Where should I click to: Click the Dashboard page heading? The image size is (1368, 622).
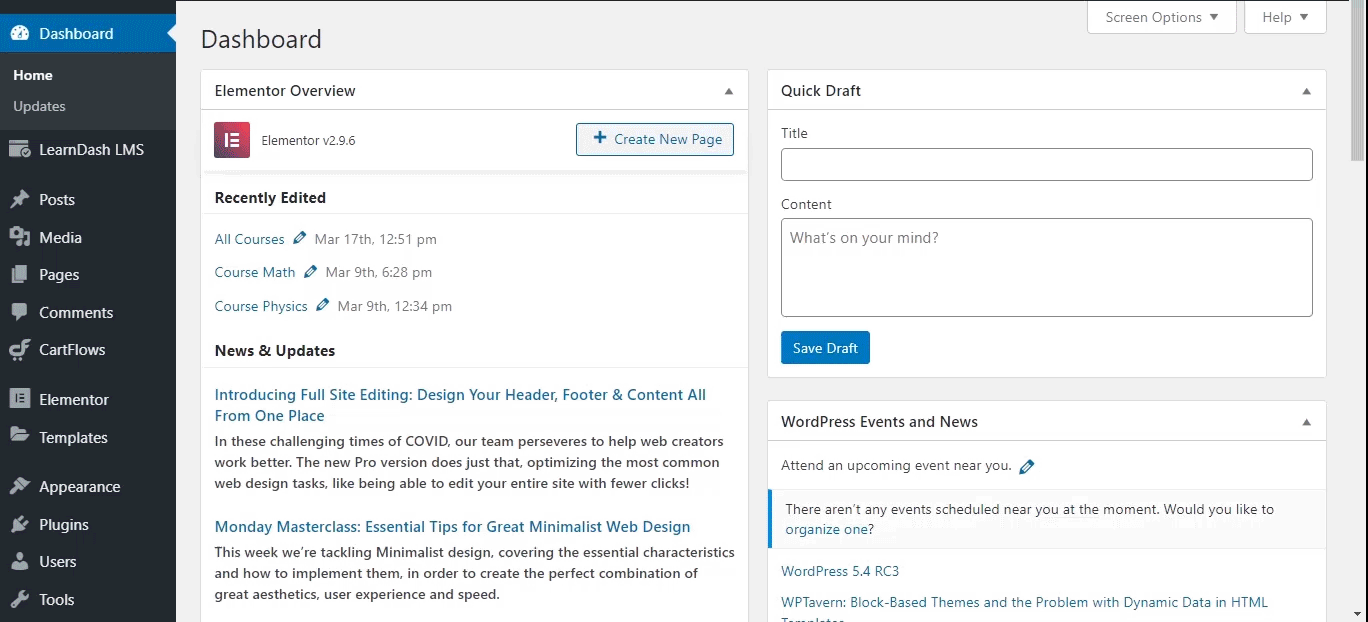(x=261, y=40)
